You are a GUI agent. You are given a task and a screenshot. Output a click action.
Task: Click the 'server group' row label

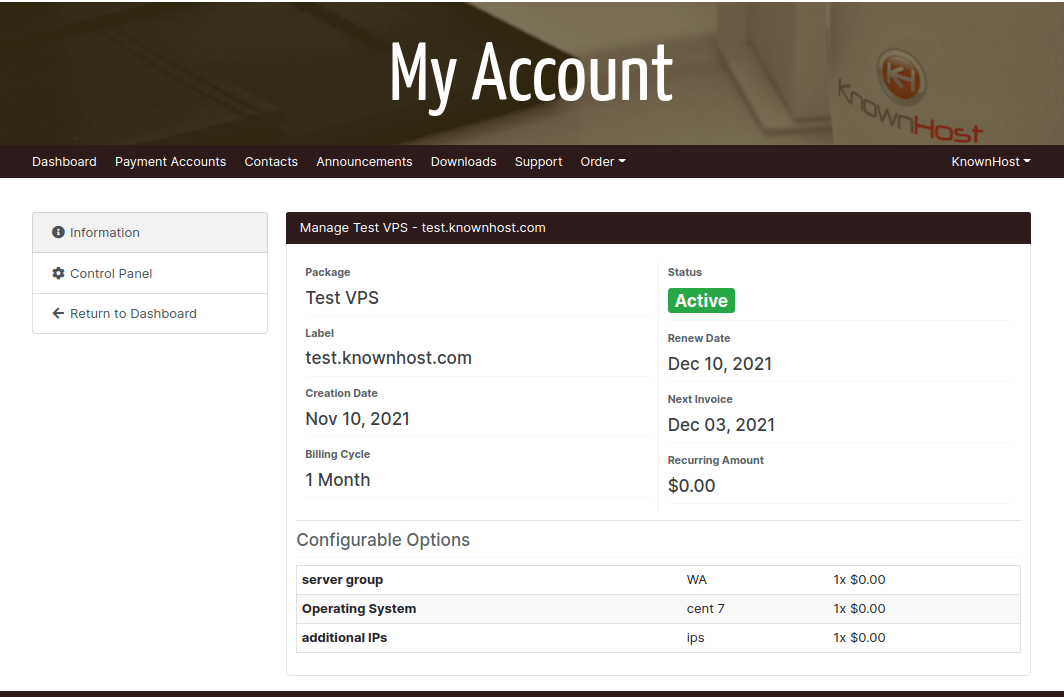(x=343, y=580)
